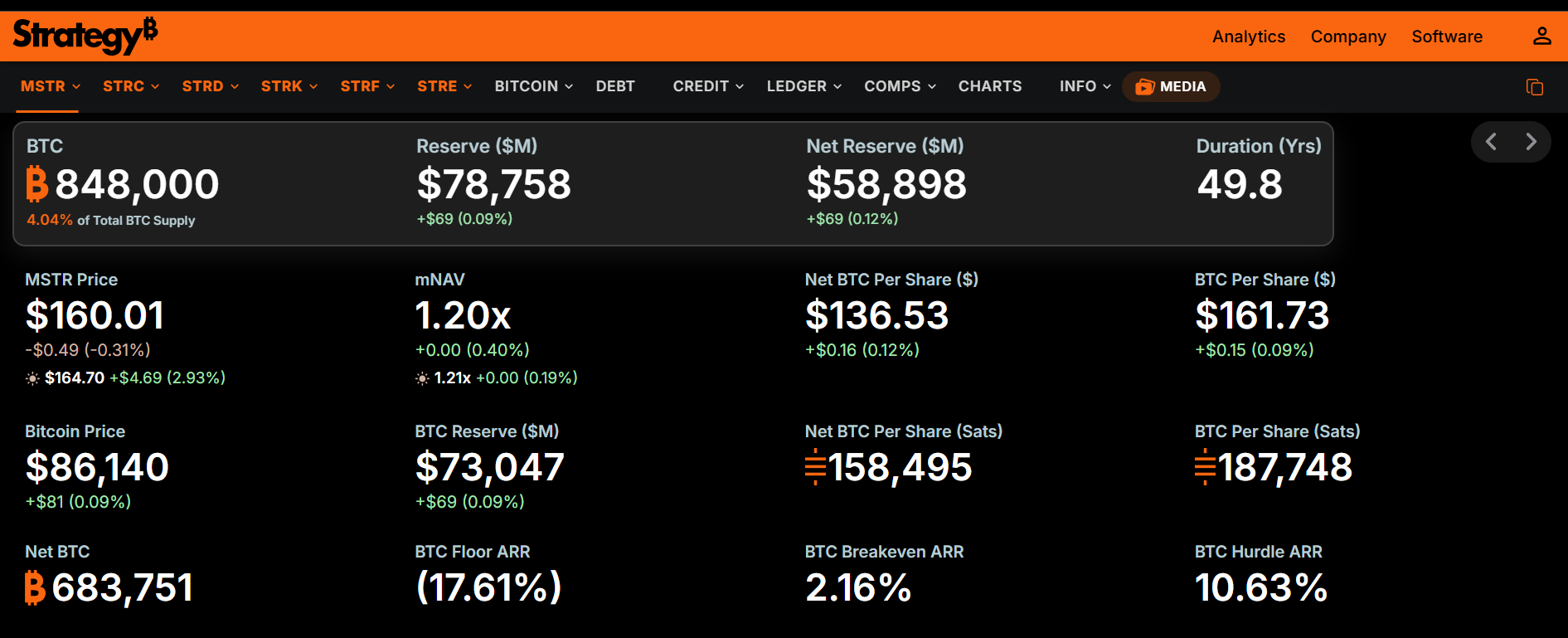
Task: Open the LEDGER menu
Action: point(804,86)
